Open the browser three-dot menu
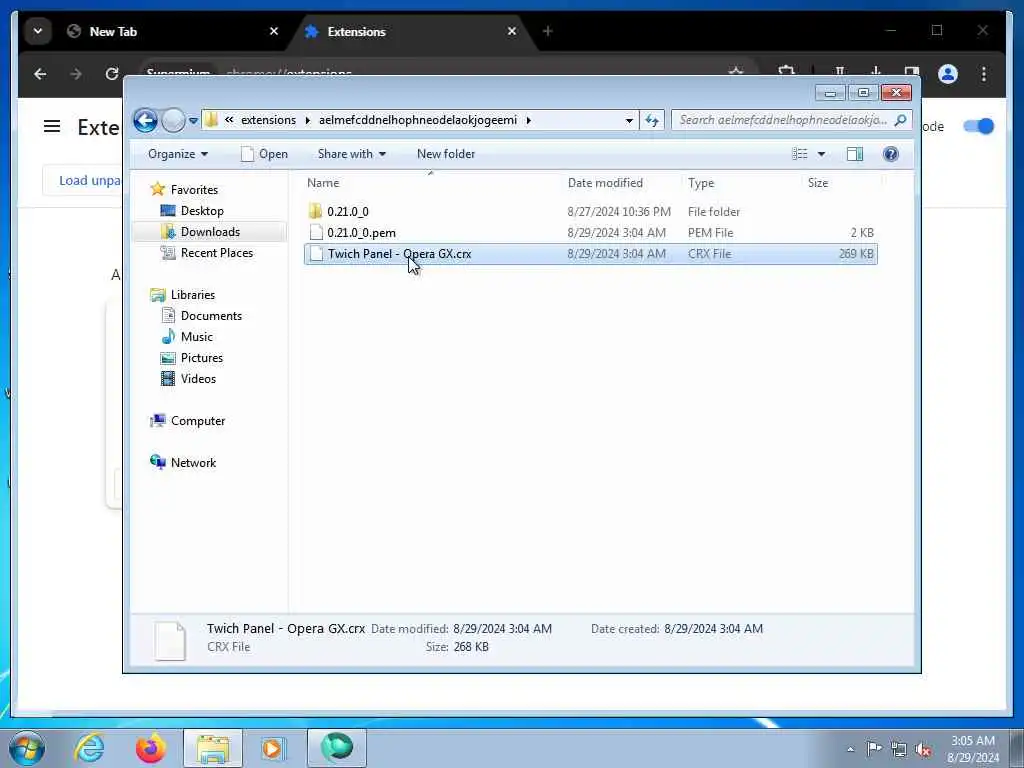The width and height of the screenshot is (1024, 768). click(984, 74)
